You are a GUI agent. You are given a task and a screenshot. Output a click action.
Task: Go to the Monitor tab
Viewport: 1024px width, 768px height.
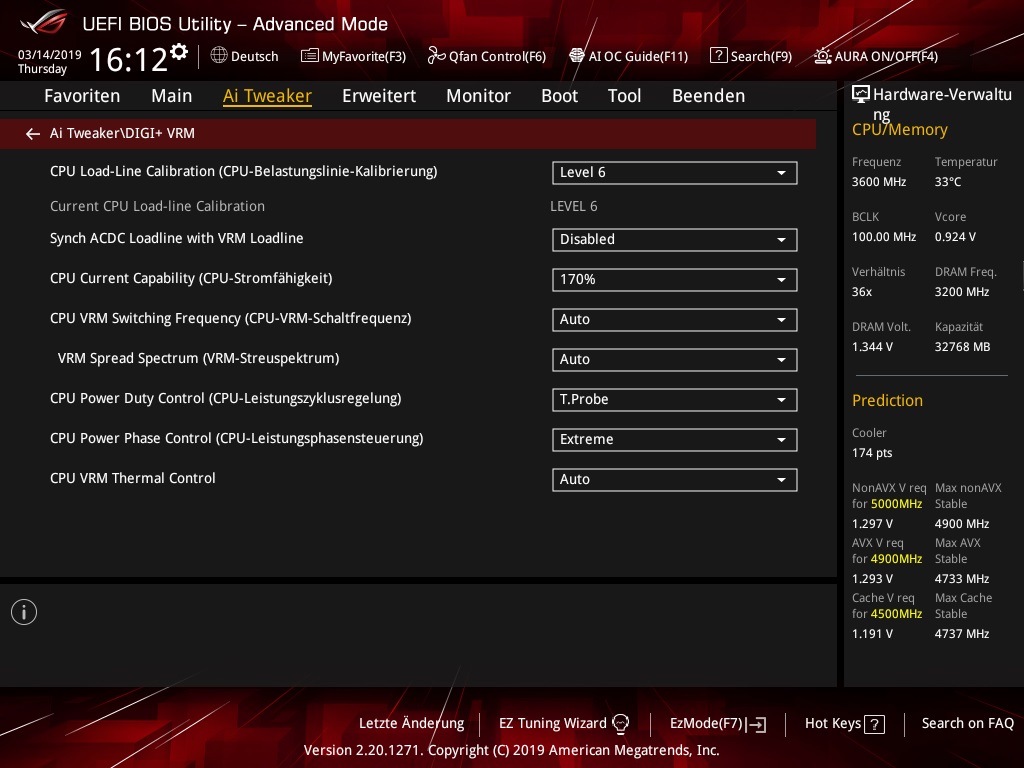click(x=479, y=96)
